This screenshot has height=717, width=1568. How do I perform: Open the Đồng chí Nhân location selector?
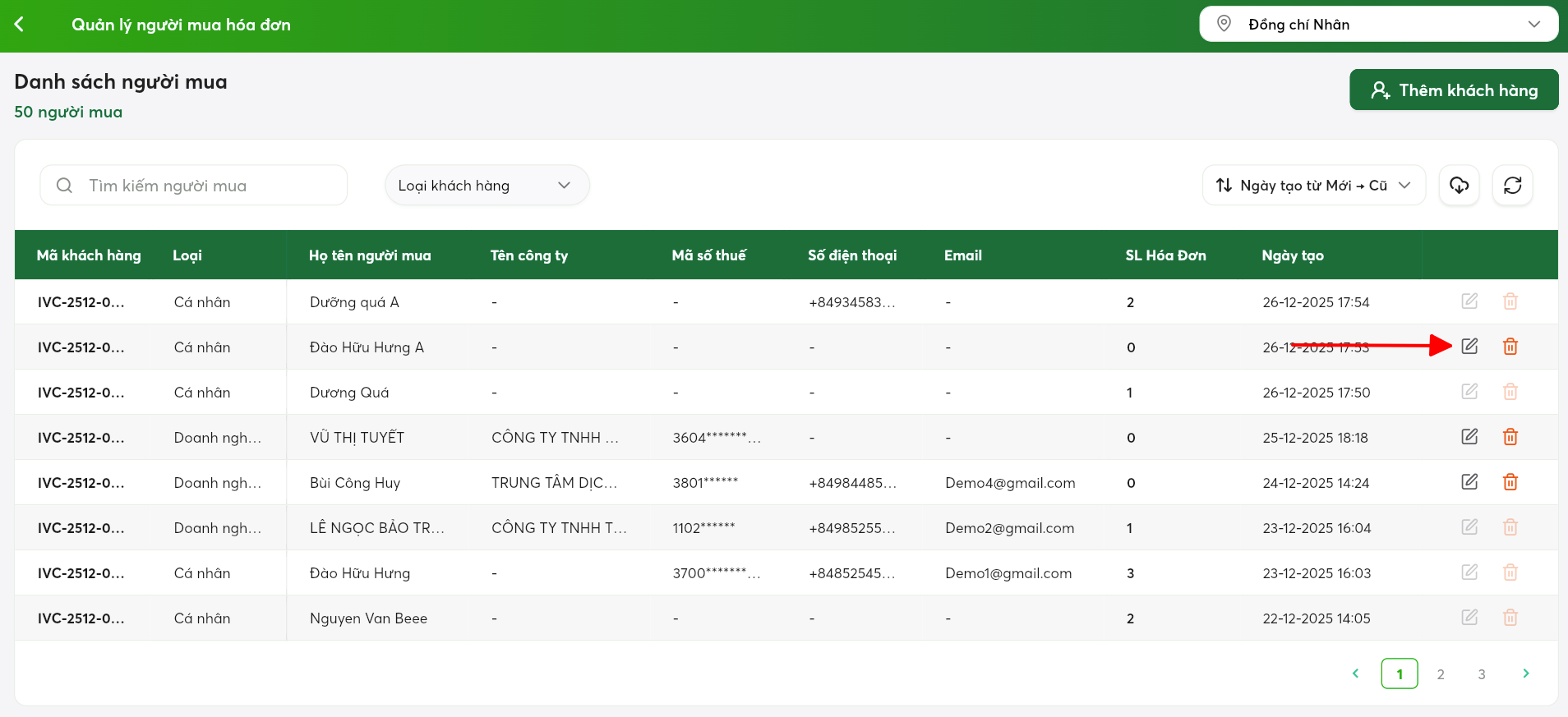(1378, 25)
